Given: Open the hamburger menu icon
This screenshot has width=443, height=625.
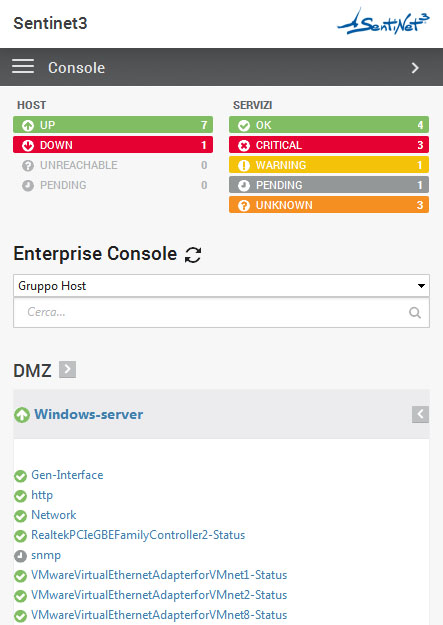Looking at the screenshot, I should (x=23, y=67).
